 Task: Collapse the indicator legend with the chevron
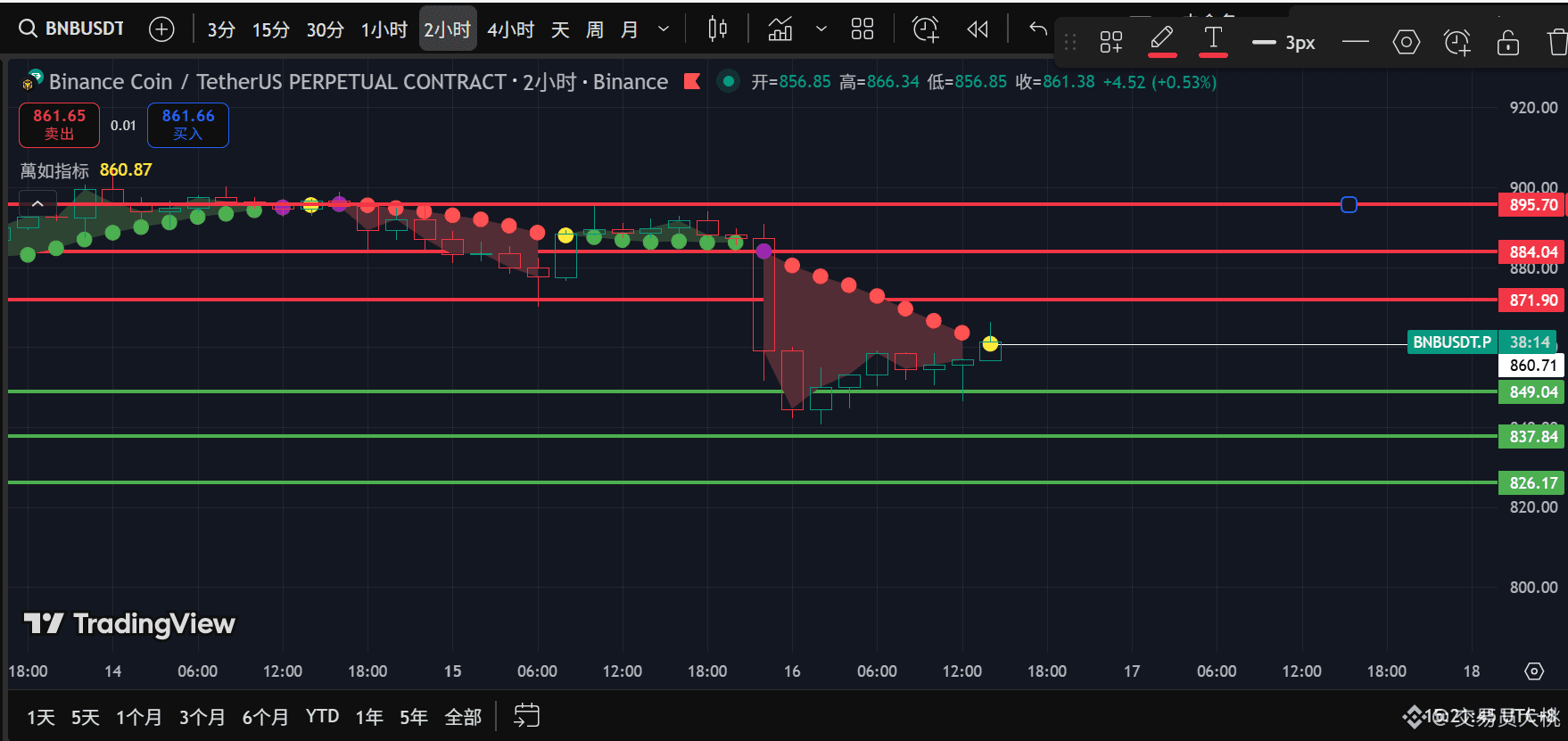click(x=37, y=204)
